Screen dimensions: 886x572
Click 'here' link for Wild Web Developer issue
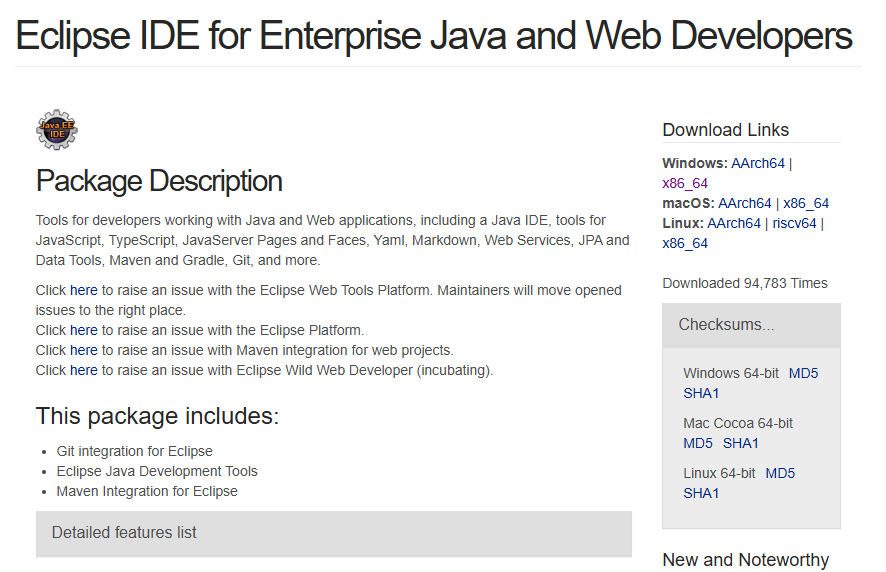click(x=84, y=370)
